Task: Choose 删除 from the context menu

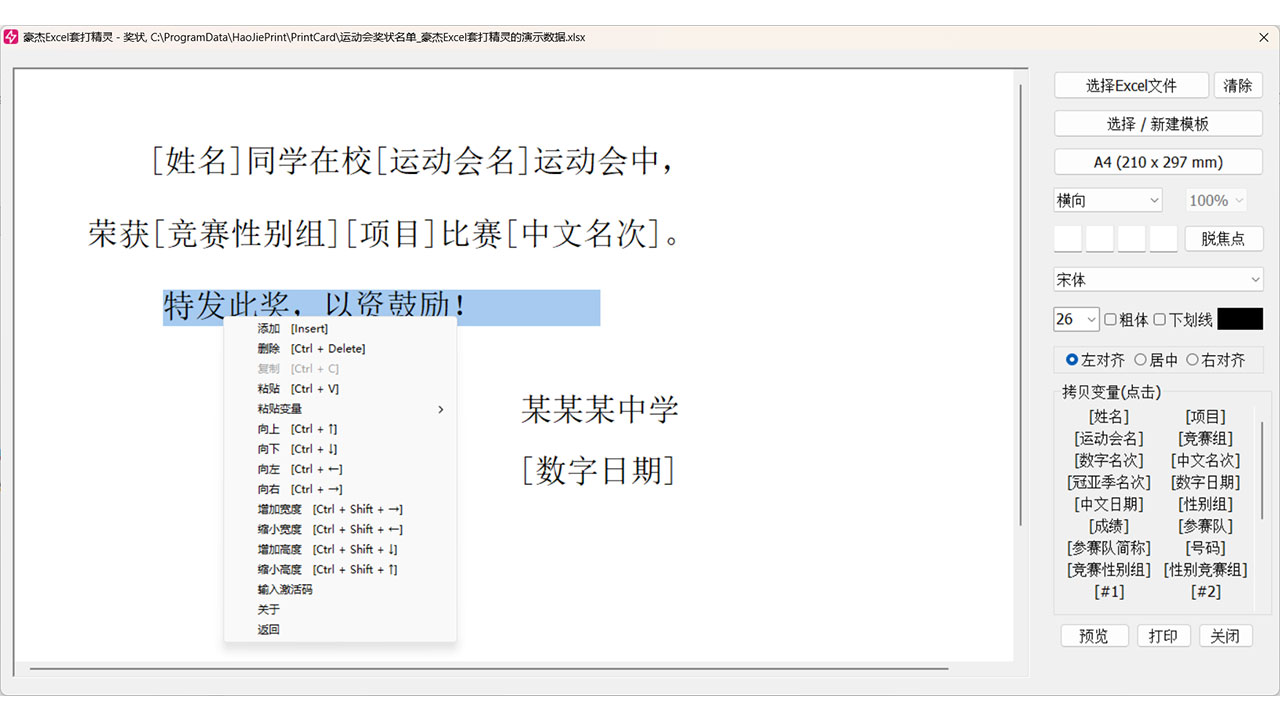Action: (269, 348)
